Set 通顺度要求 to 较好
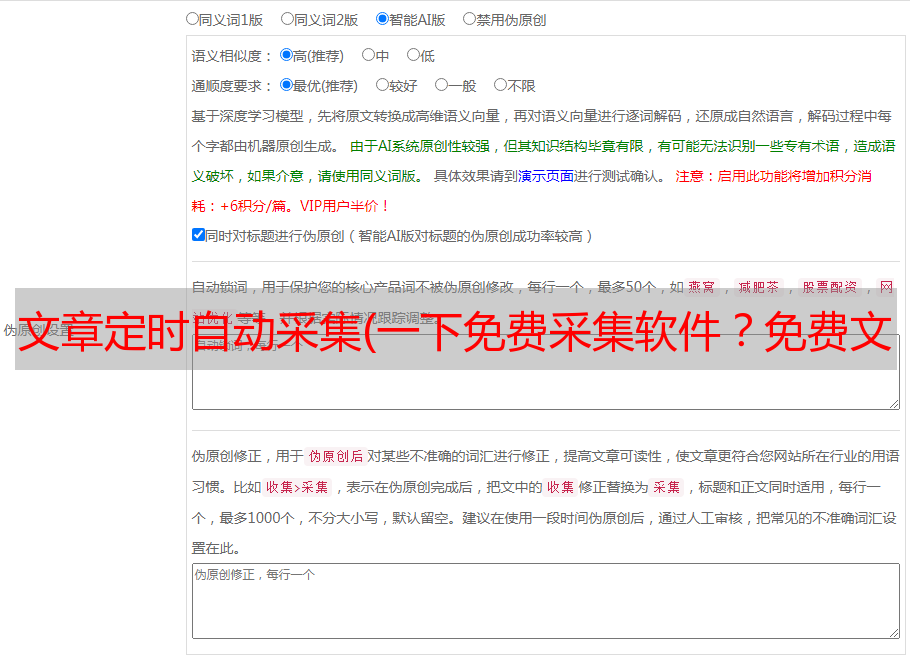 click(x=382, y=85)
